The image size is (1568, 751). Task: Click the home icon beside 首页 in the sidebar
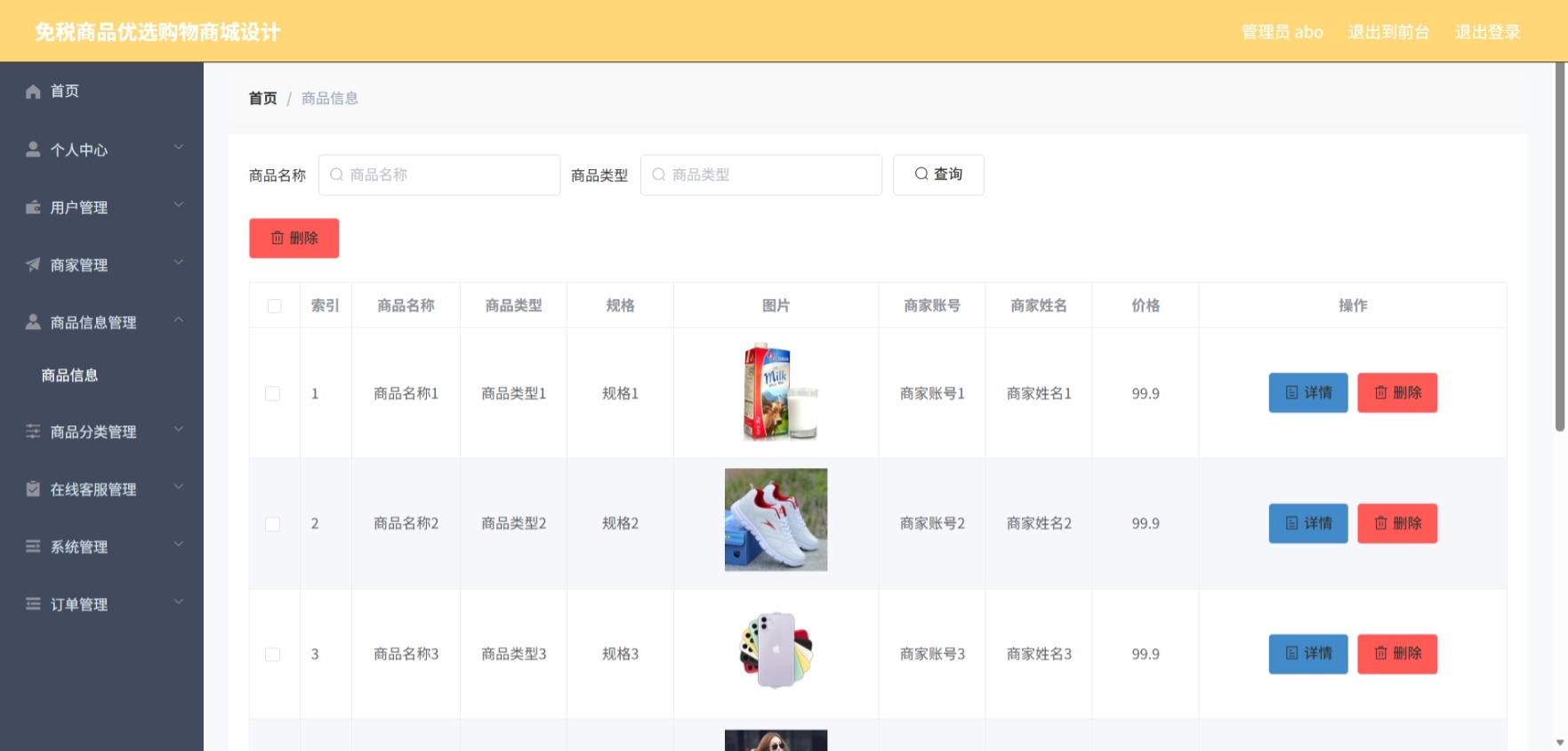click(33, 91)
